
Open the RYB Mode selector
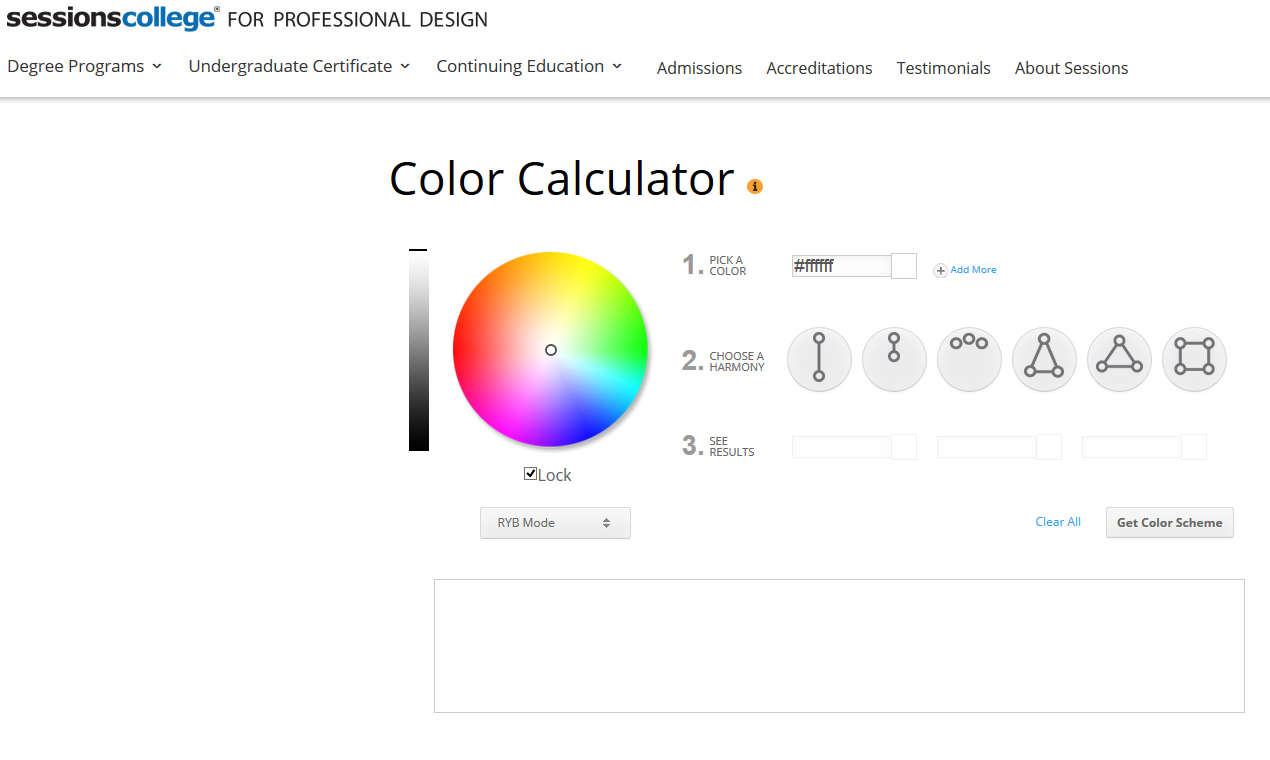(555, 522)
